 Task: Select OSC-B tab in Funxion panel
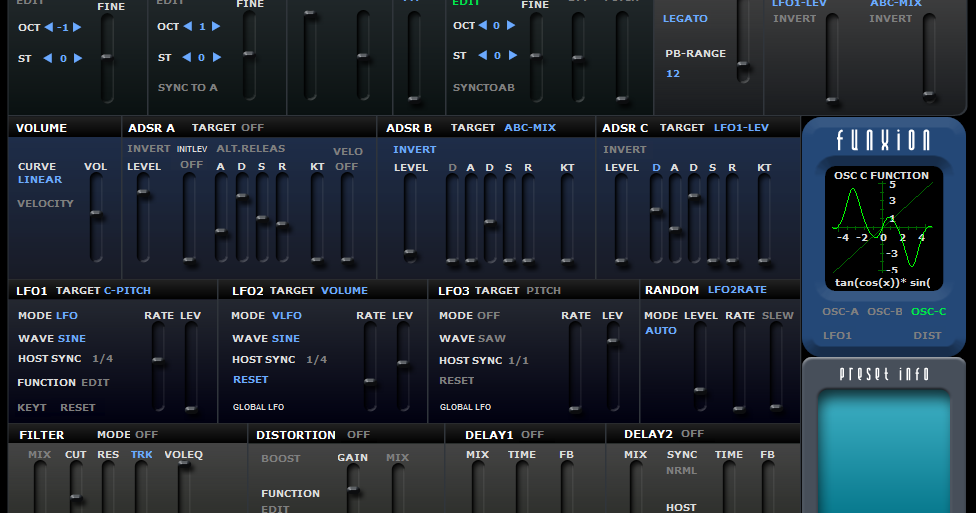[x=884, y=311]
